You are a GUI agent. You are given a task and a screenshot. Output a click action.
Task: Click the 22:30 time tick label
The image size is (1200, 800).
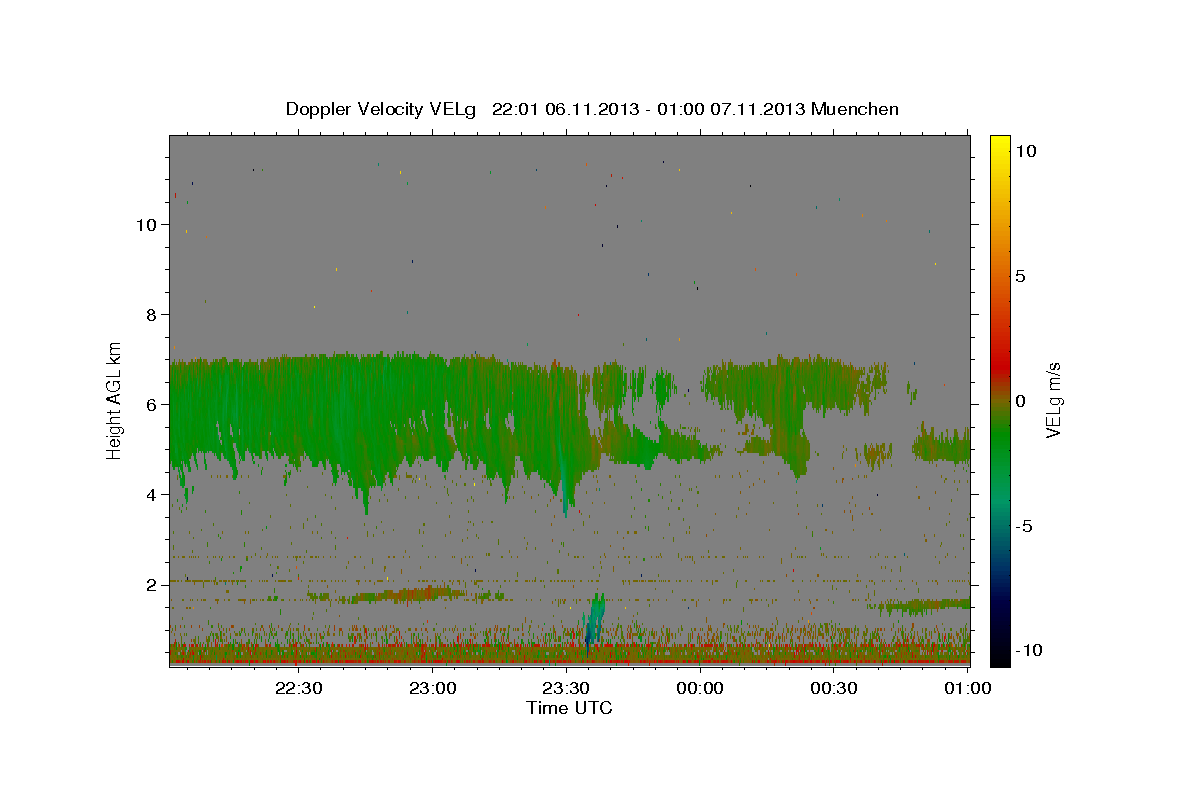tap(299, 688)
